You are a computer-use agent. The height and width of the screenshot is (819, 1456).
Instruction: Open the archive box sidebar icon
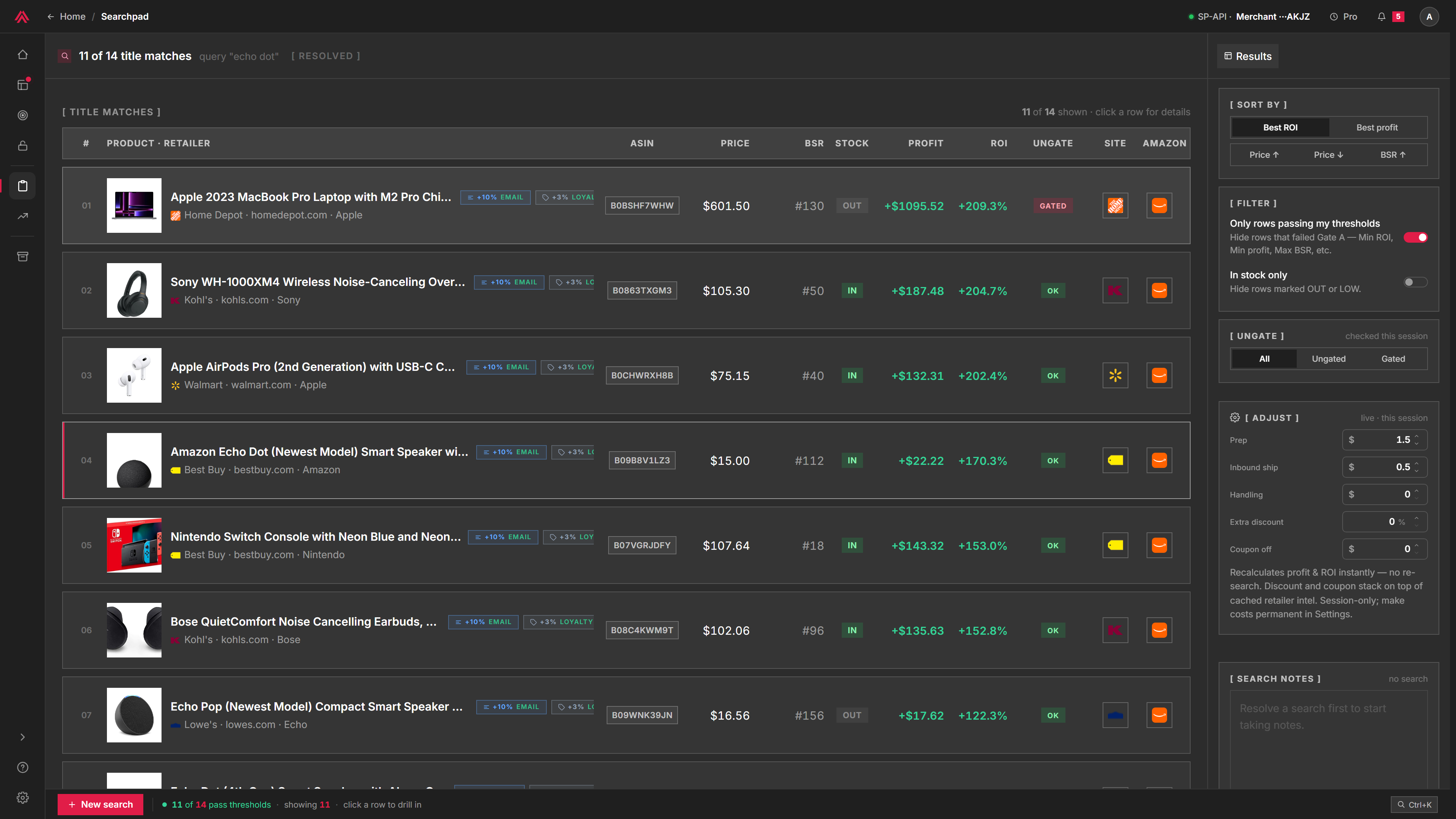click(23, 257)
